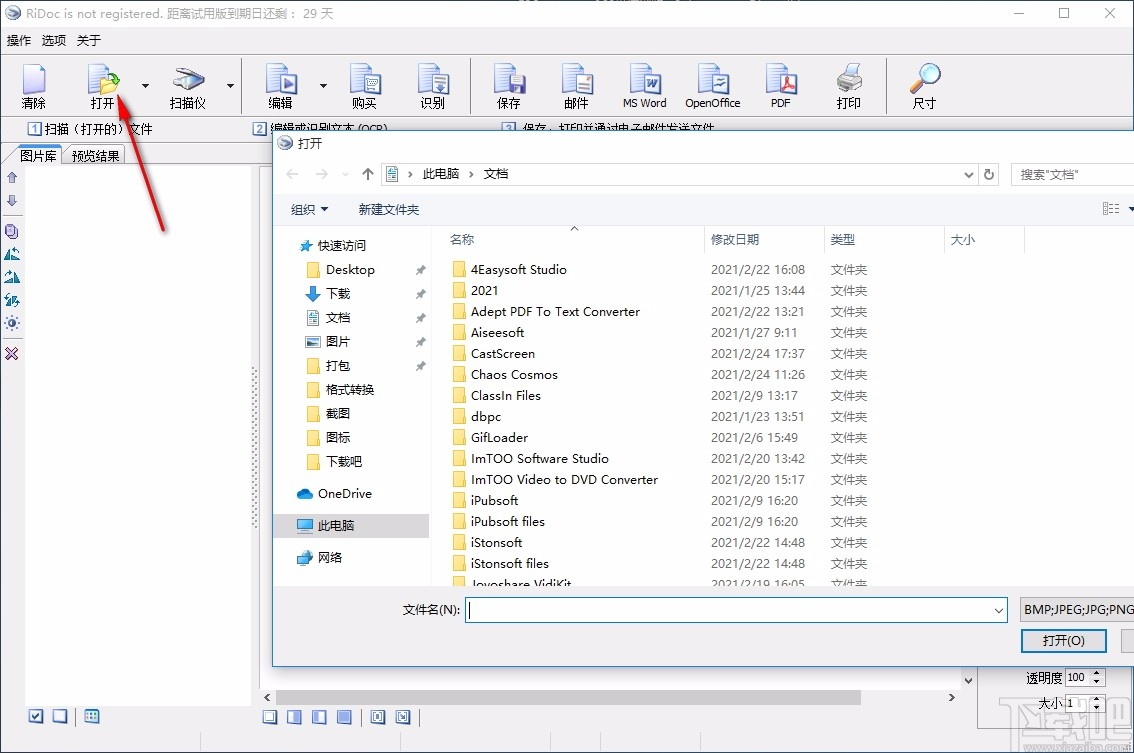This screenshot has width=1134, height=753.
Task: Delete image with purple X sidebar icon
Action: point(12,354)
